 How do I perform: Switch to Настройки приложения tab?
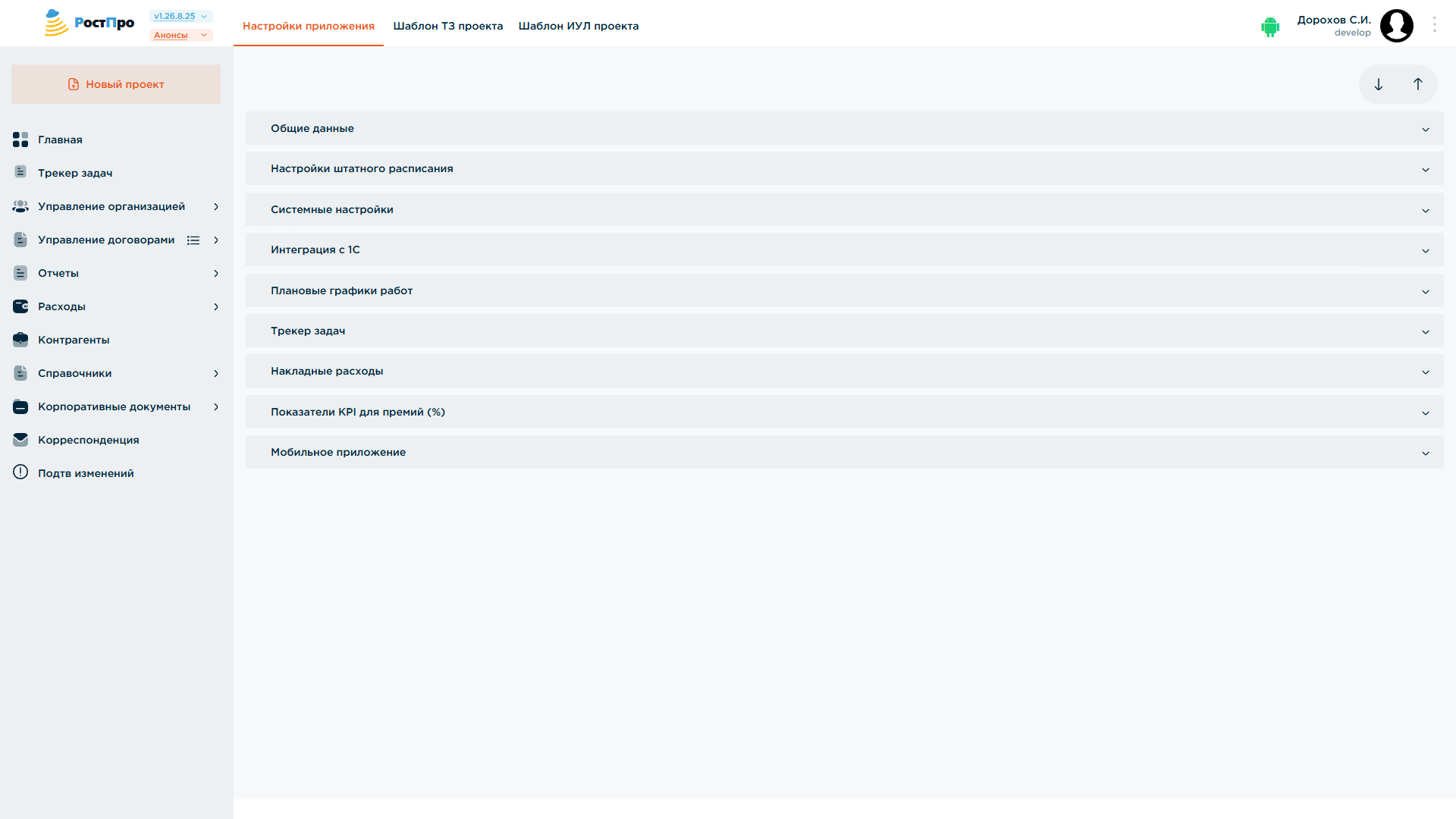[309, 26]
